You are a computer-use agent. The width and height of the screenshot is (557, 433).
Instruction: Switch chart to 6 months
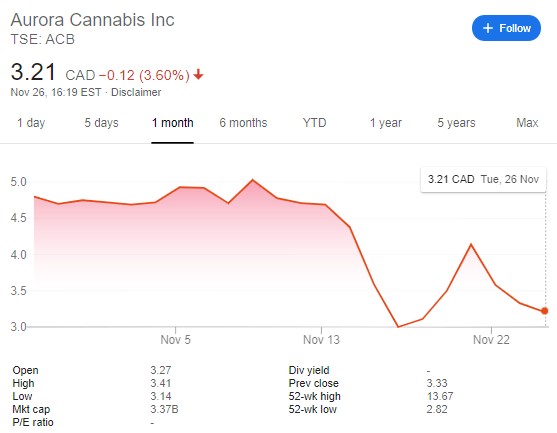(243, 123)
